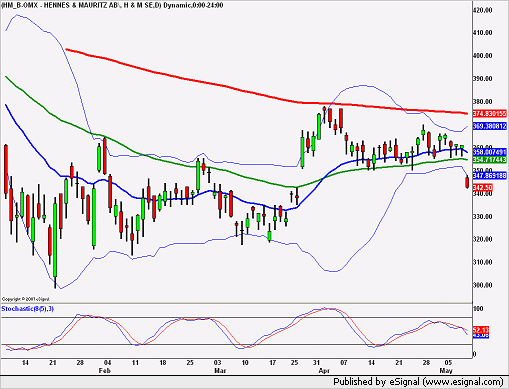The height and width of the screenshot is (389, 509).
Task: Click the 410.00 price axis label
Action: 483,33
